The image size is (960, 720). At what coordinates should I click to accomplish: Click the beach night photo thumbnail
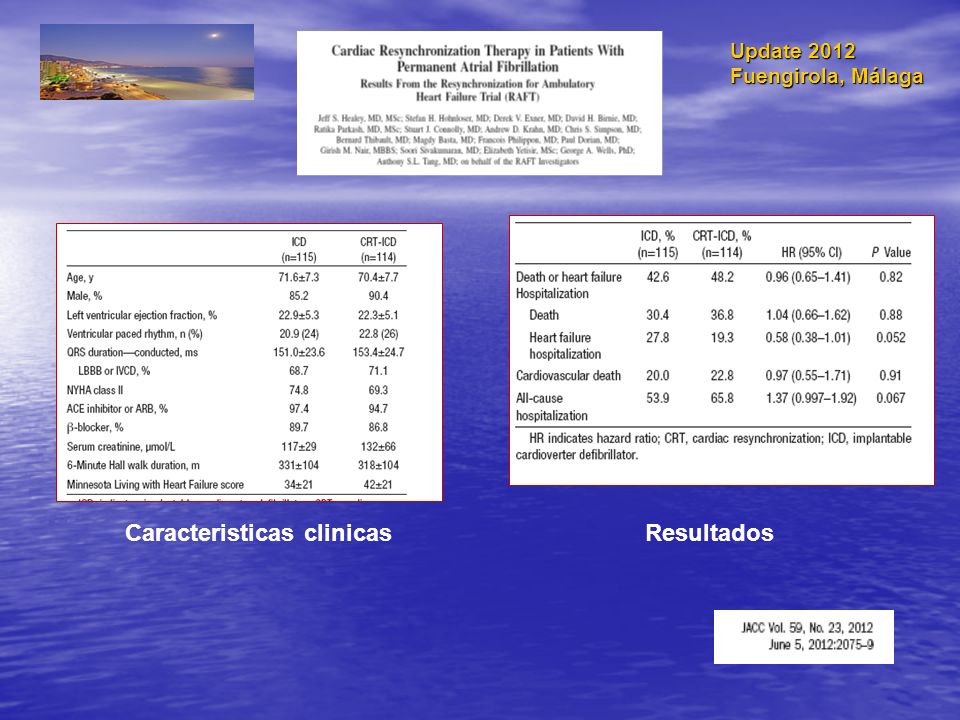147,62
